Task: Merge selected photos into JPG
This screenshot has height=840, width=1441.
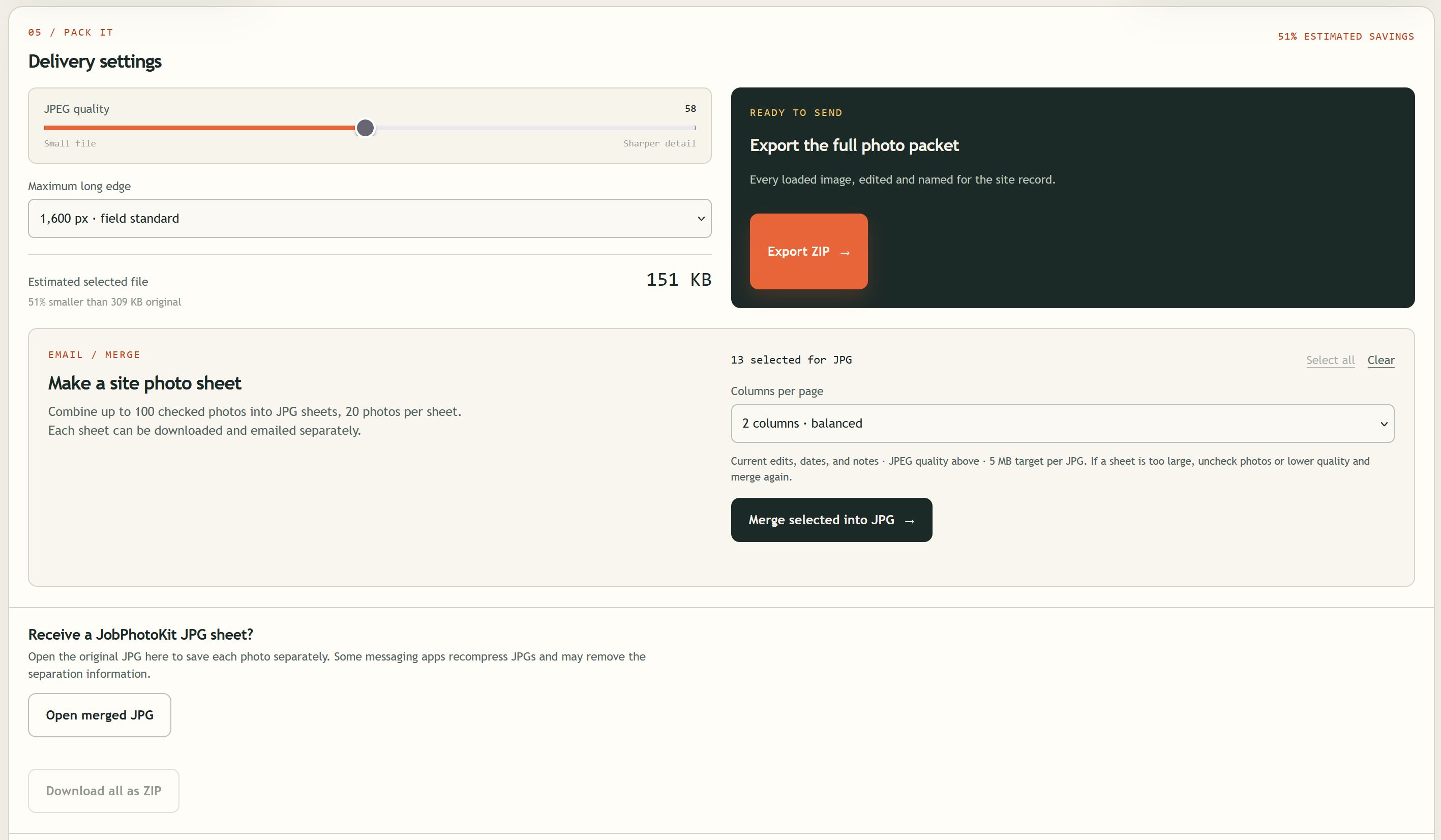Action: (x=831, y=520)
